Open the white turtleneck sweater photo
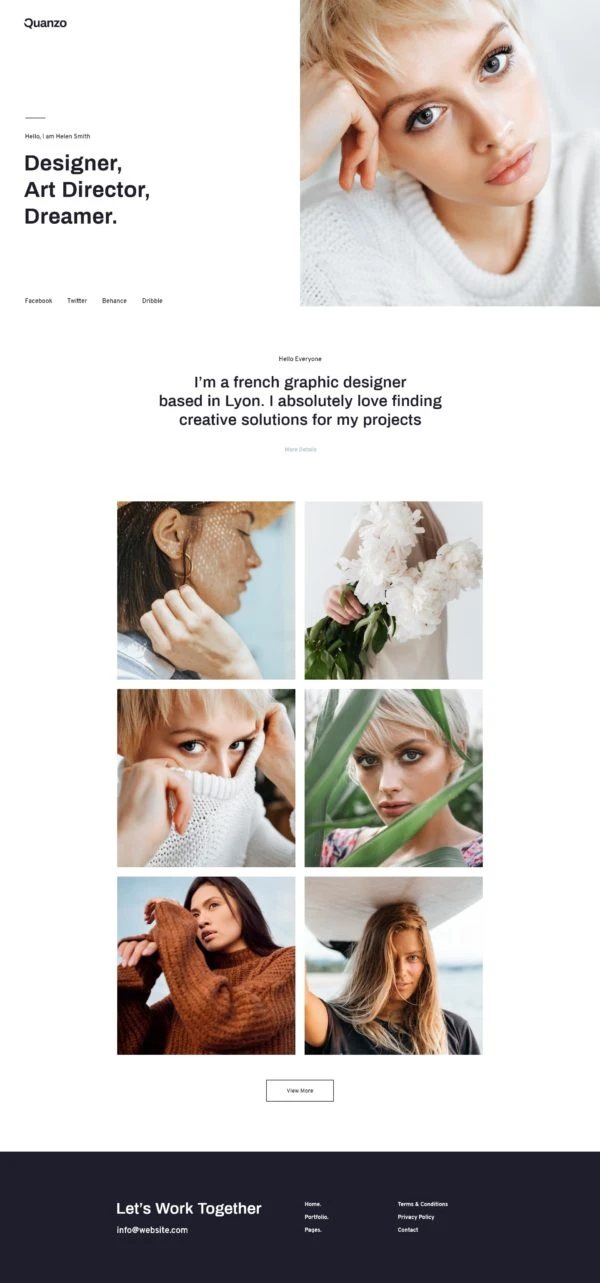Viewport: 600px width, 1283px height. [x=206, y=778]
